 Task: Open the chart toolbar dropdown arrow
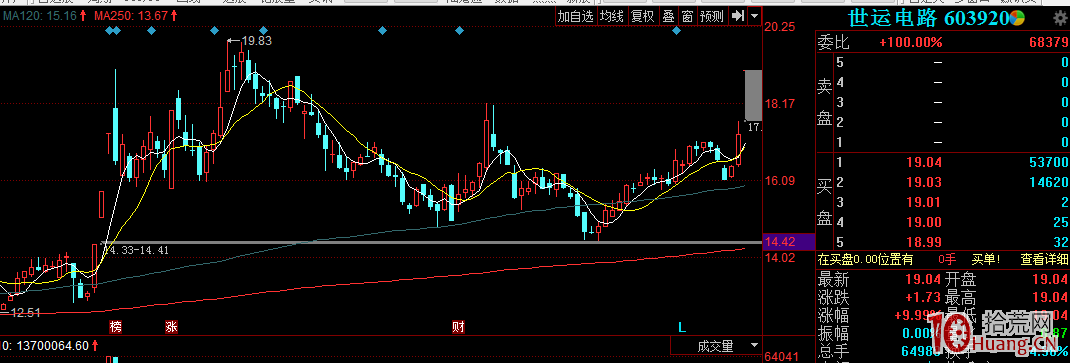tap(754, 16)
